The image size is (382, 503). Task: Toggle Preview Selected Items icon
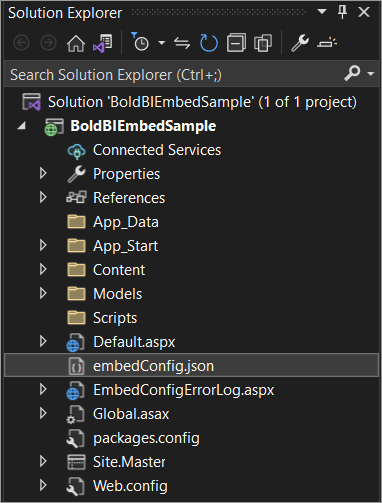click(x=327, y=43)
